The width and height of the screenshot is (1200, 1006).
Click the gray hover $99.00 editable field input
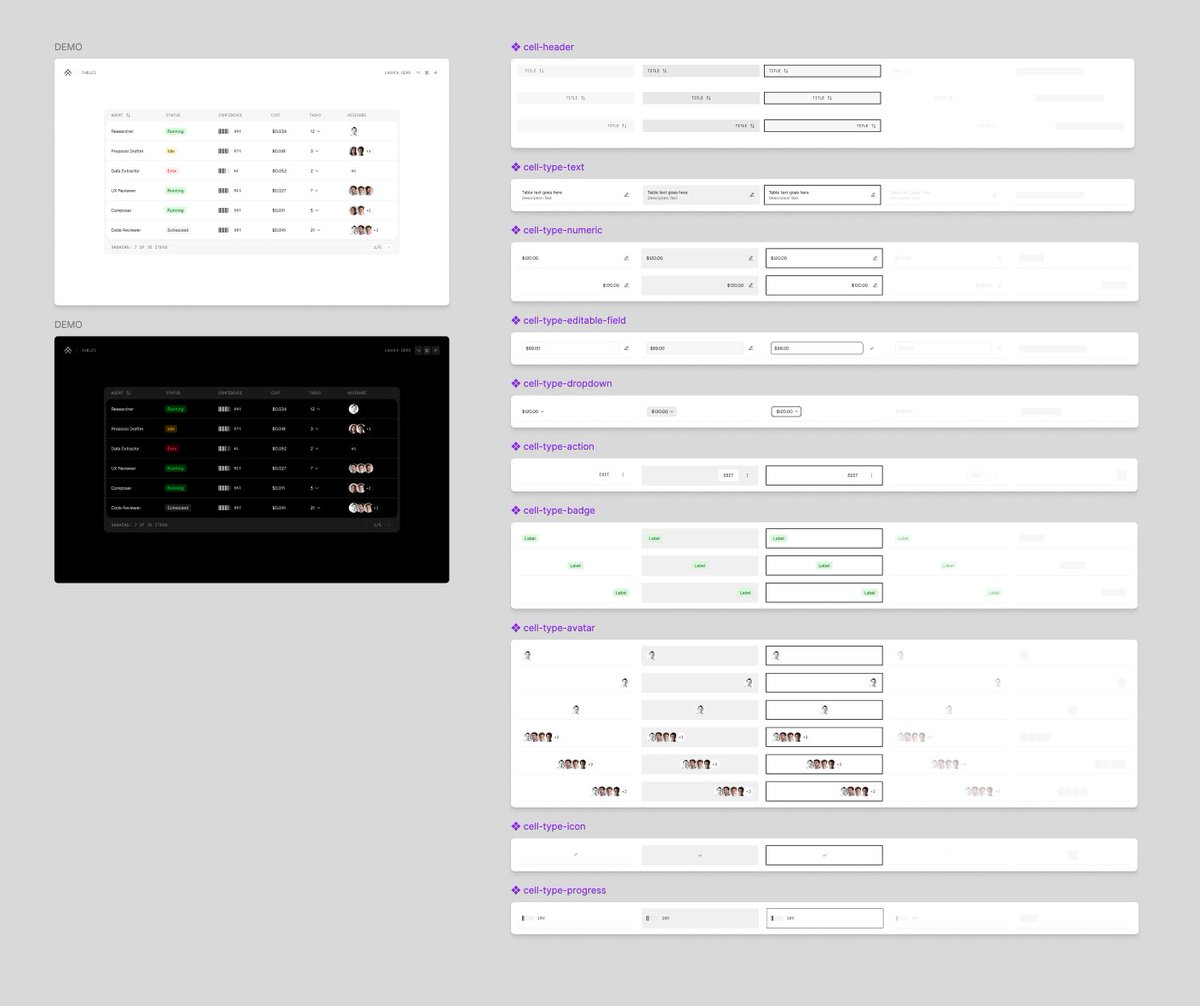click(693, 348)
